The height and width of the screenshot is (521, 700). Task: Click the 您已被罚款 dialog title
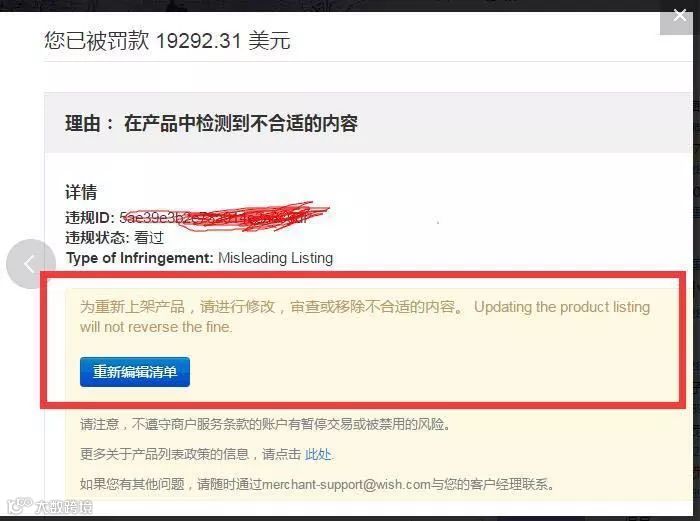(x=167, y=41)
